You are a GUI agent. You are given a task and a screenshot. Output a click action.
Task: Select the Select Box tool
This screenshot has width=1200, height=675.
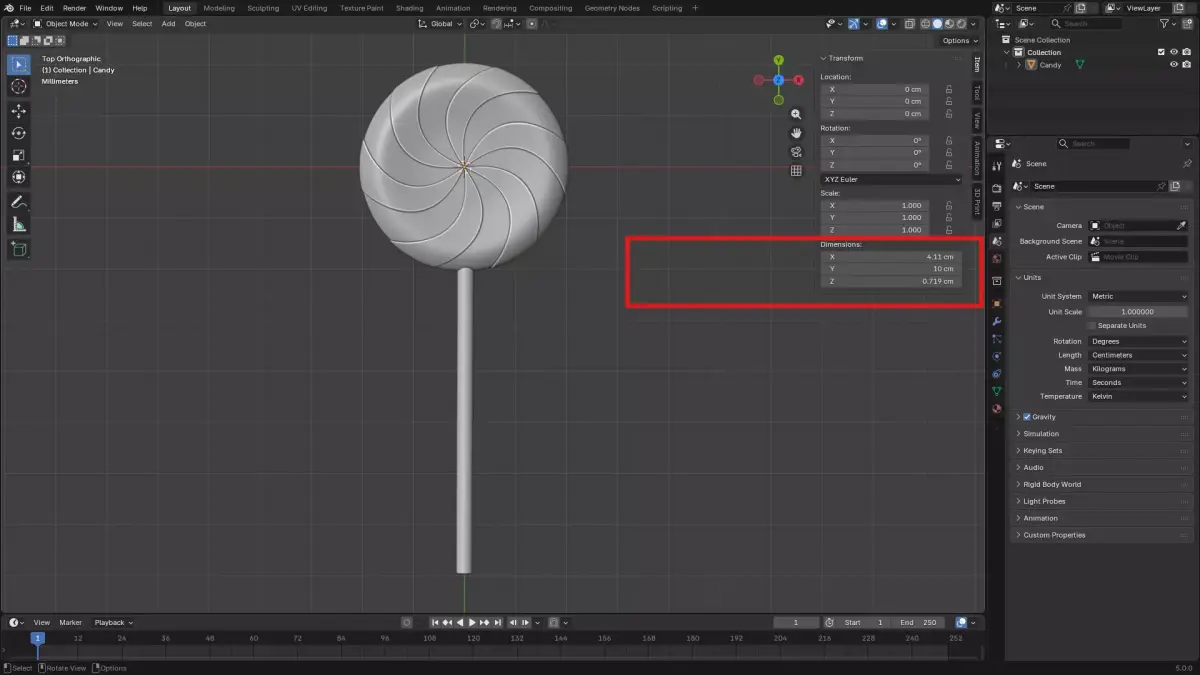19,65
